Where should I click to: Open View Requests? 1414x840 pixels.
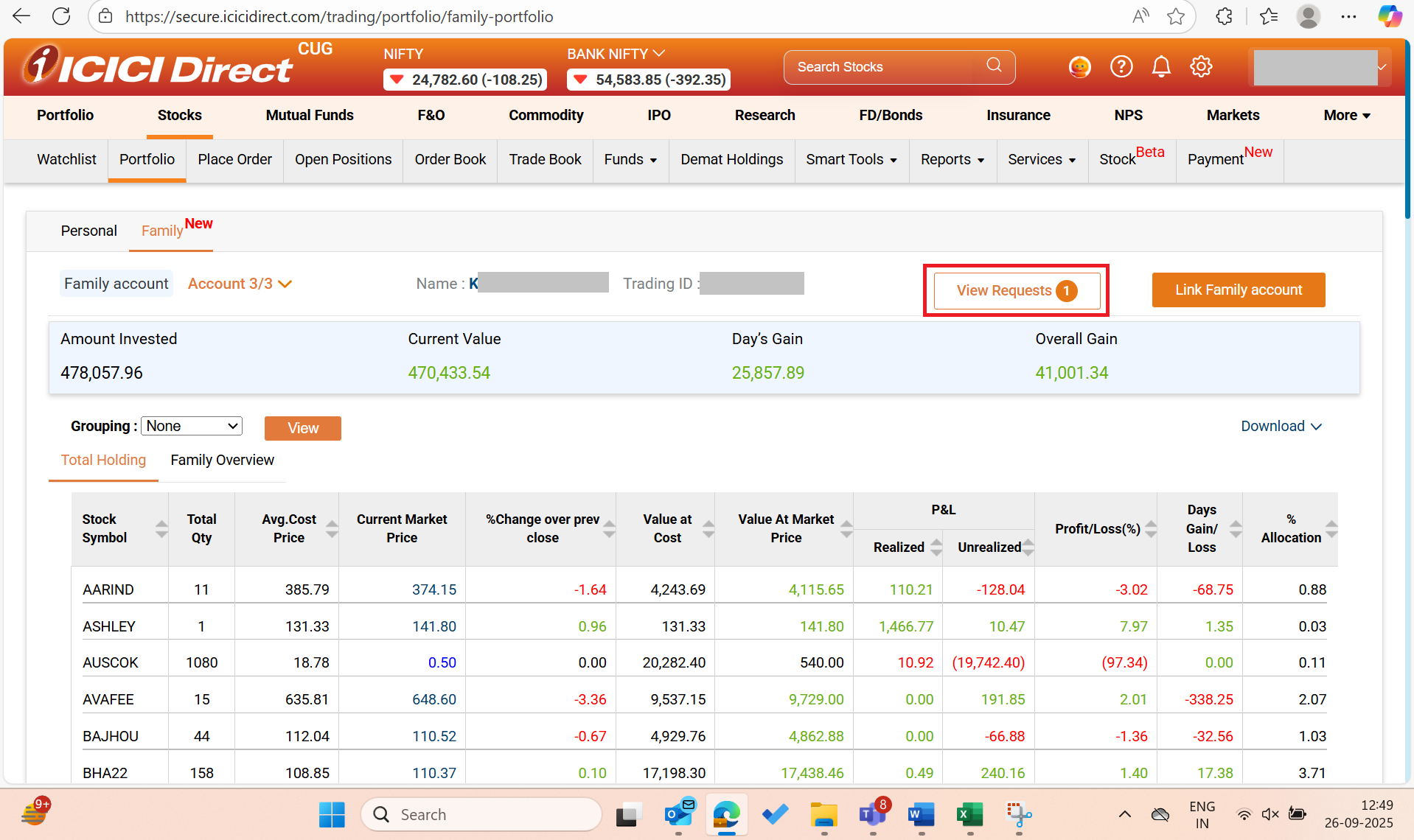pyautogui.click(x=1015, y=290)
